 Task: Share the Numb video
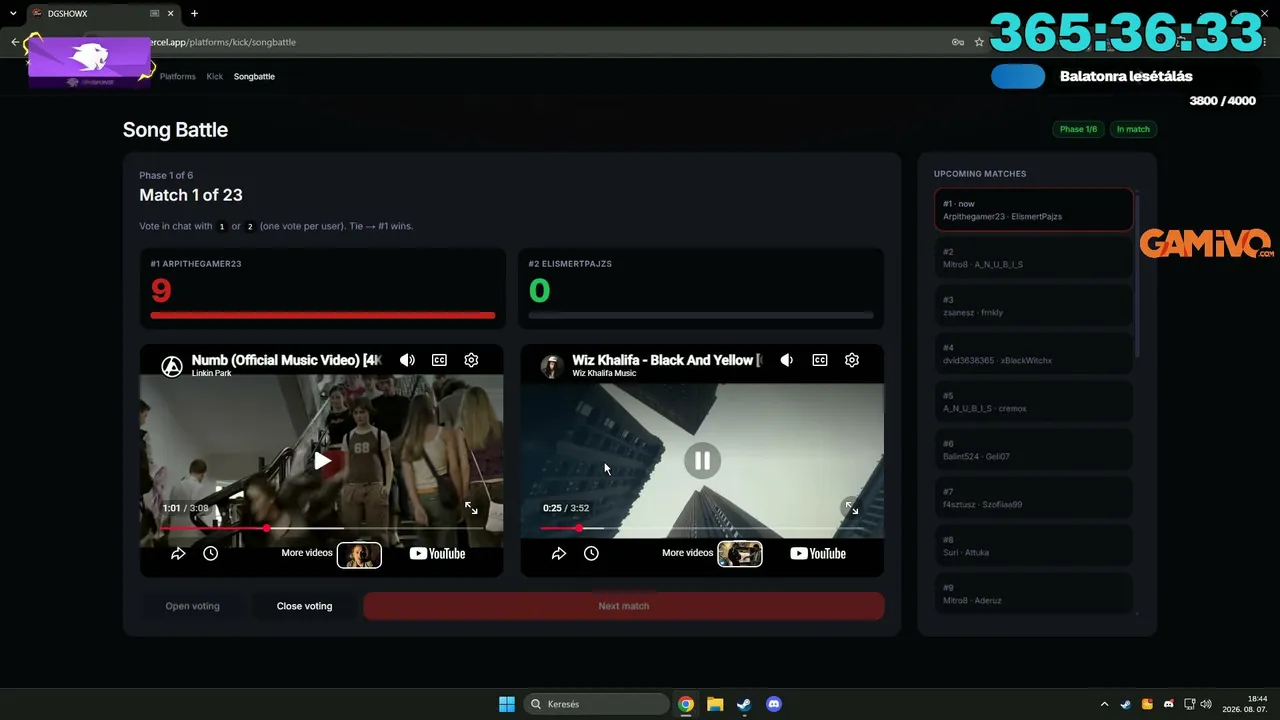(x=178, y=553)
